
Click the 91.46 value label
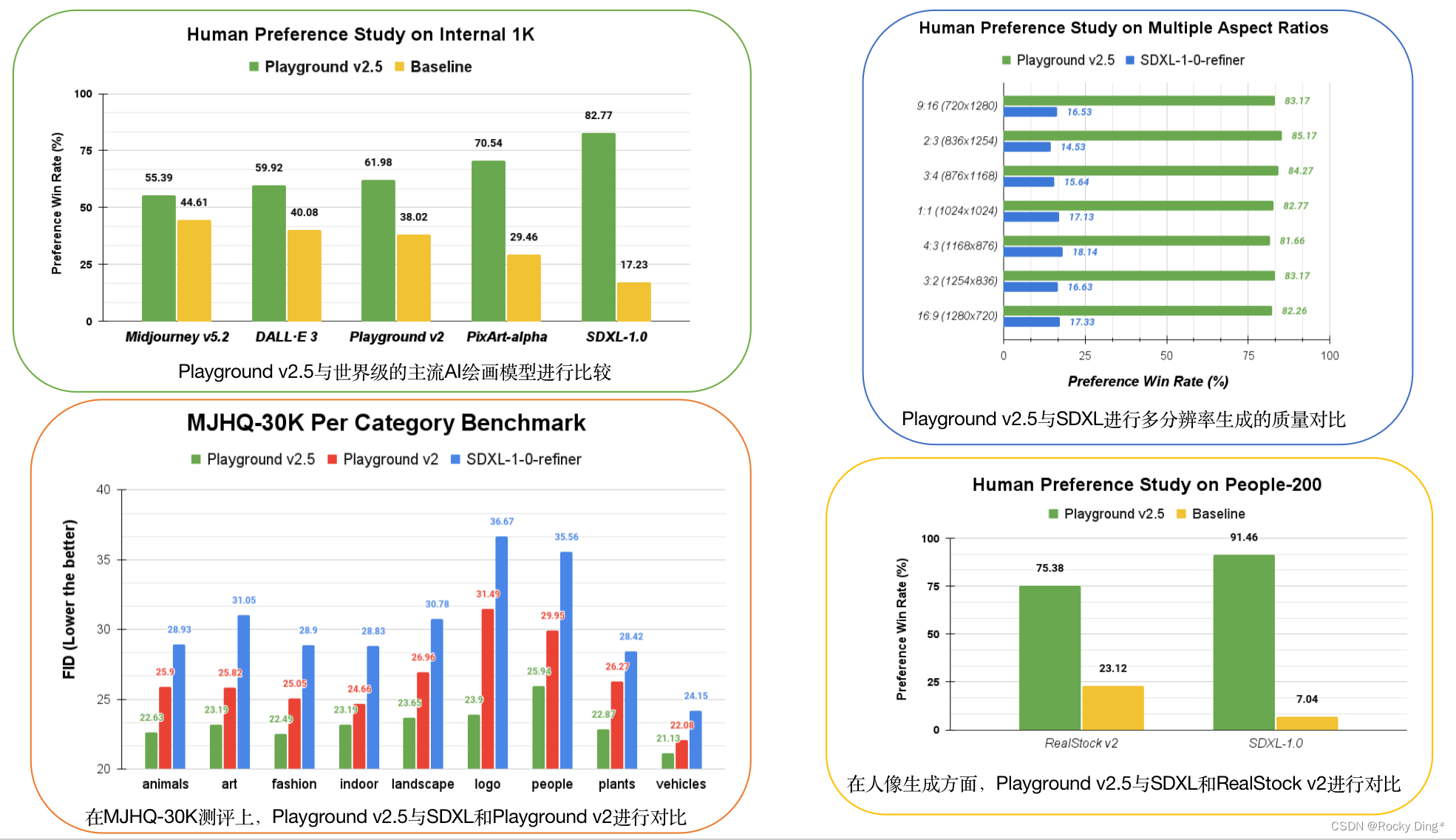pos(1244,538)
